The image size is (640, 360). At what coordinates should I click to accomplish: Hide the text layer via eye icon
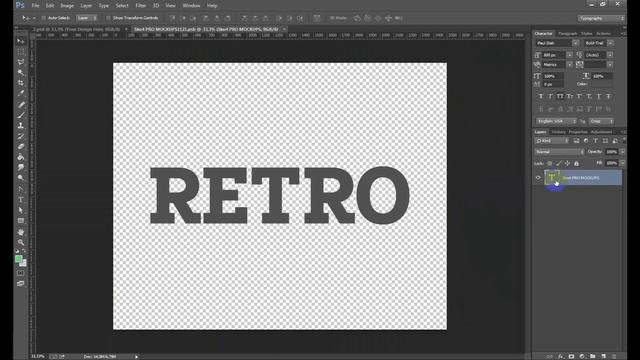(538, 178)
